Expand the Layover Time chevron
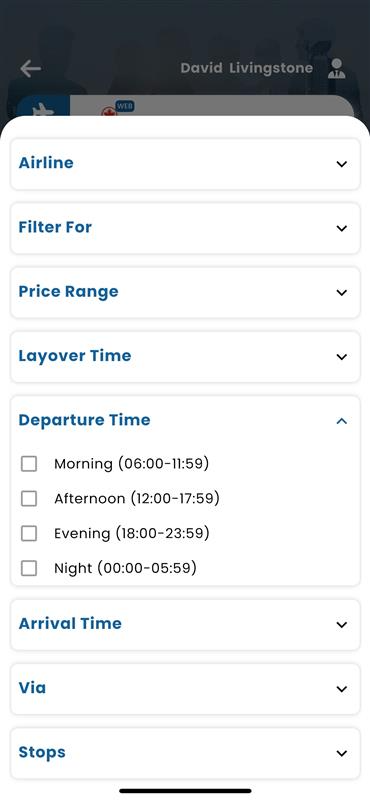This screenshot has height=800, width=370. 341,357
